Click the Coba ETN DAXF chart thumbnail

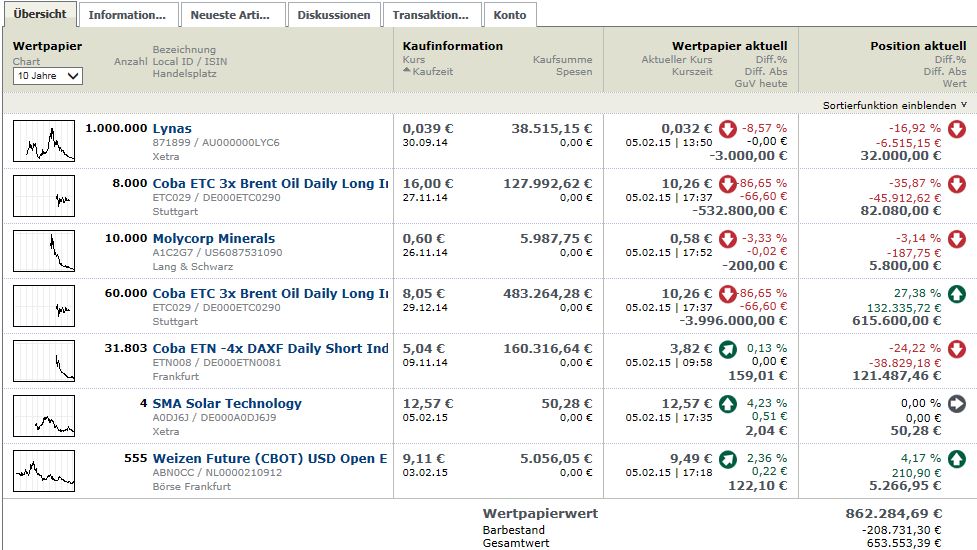(44, 361)
